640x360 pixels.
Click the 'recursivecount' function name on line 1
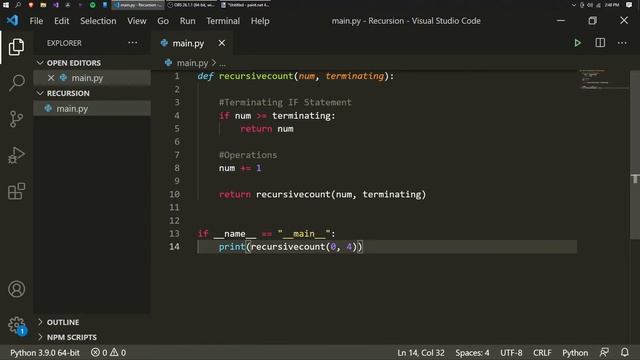point(256,76)
